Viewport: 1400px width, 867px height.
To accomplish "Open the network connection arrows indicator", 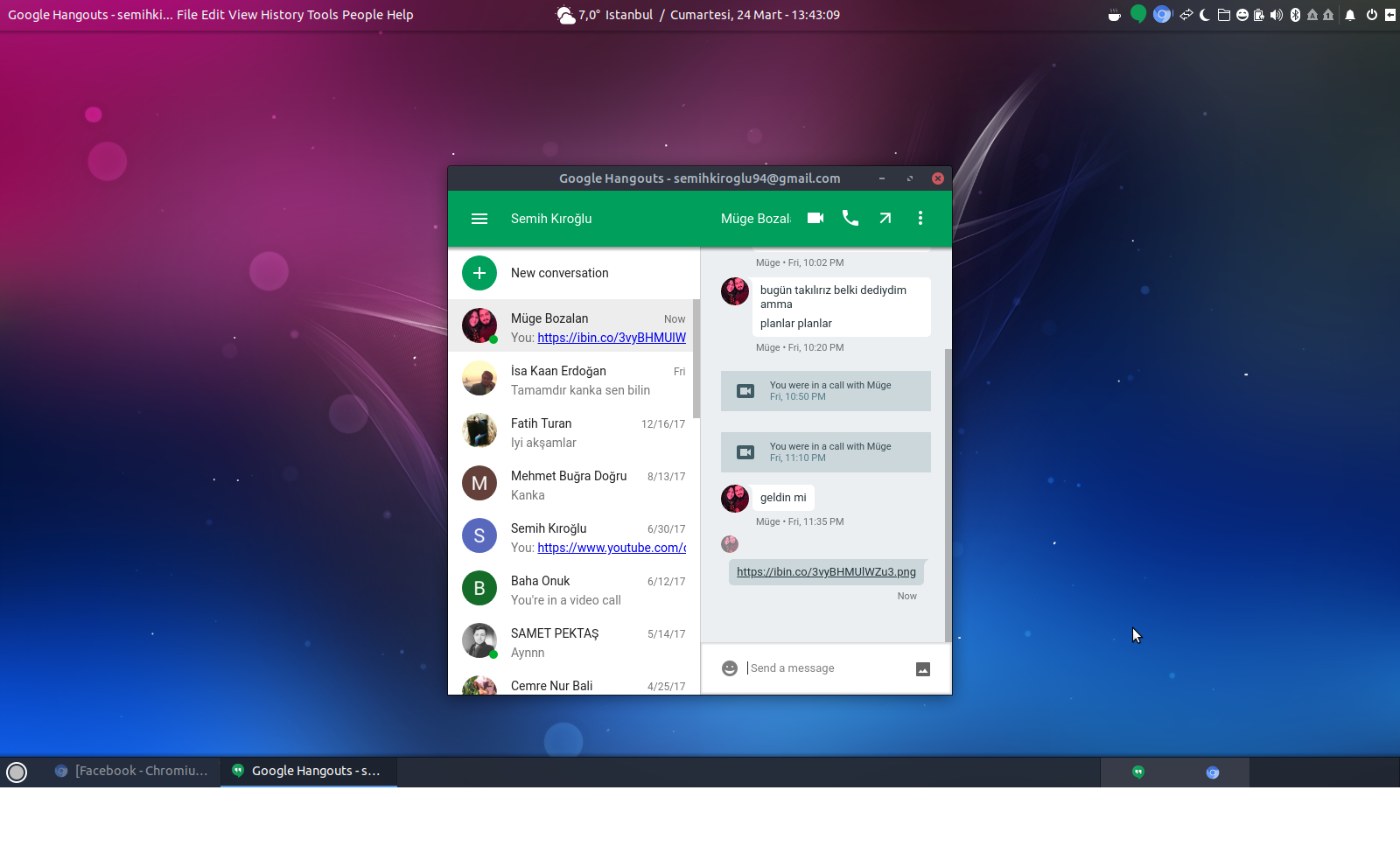I will point(1186,15).
